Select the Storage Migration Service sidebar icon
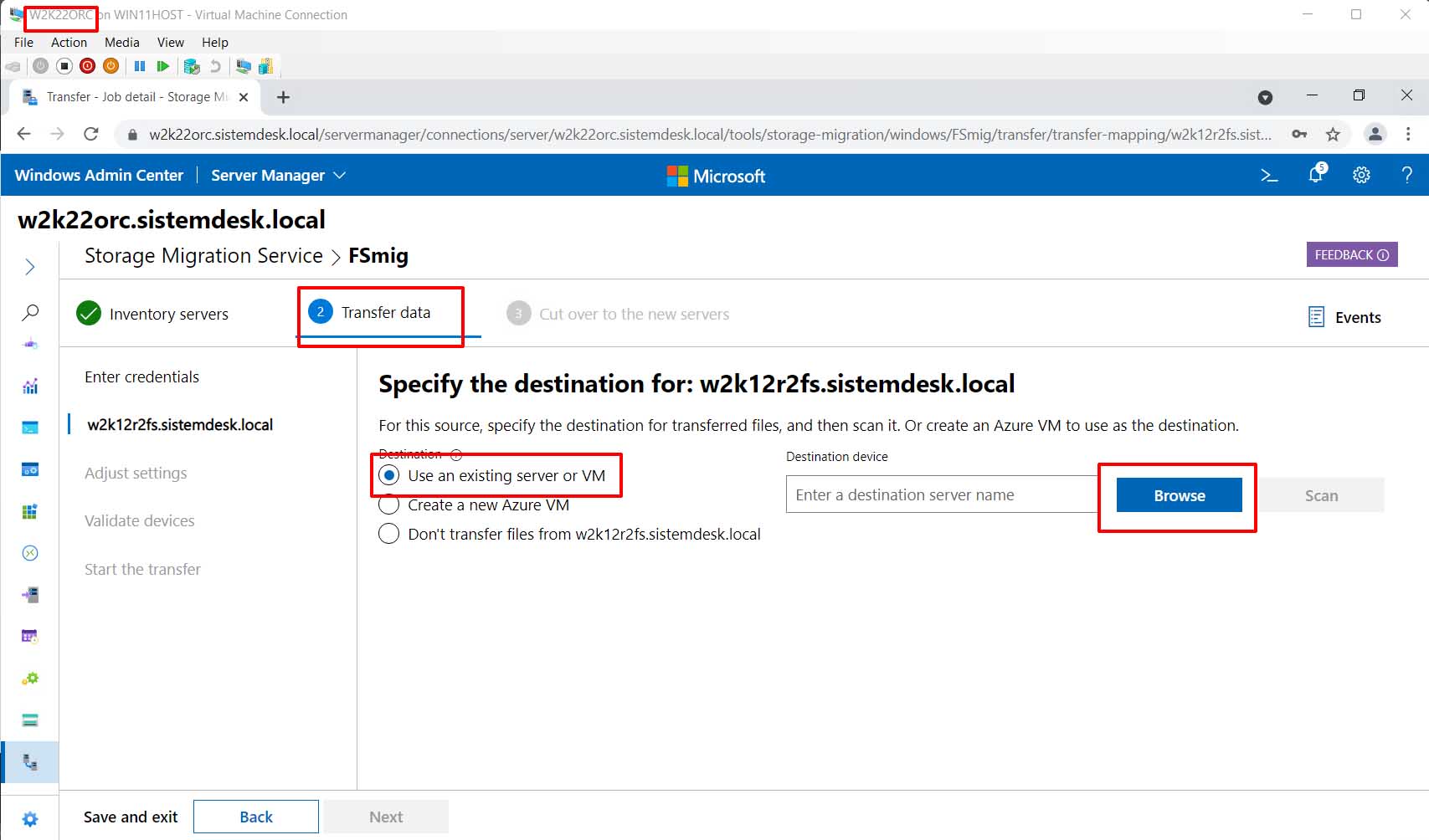 [x=30, y=762]
